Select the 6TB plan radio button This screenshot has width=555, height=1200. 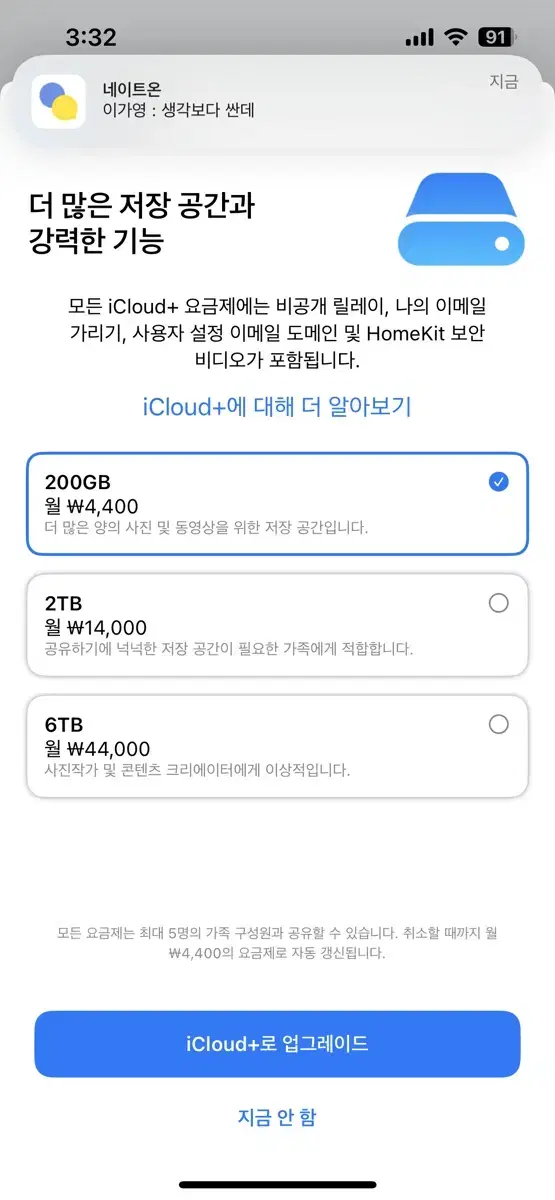498,725
